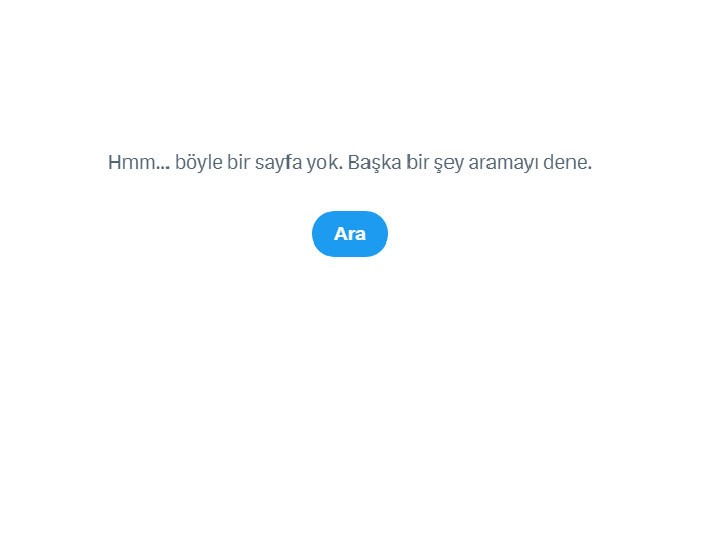This screenshot has height=545, width=711.
Task: Click the sentence "Hmm... böyle bir sayfa yok."
Action: pos(225,163)
